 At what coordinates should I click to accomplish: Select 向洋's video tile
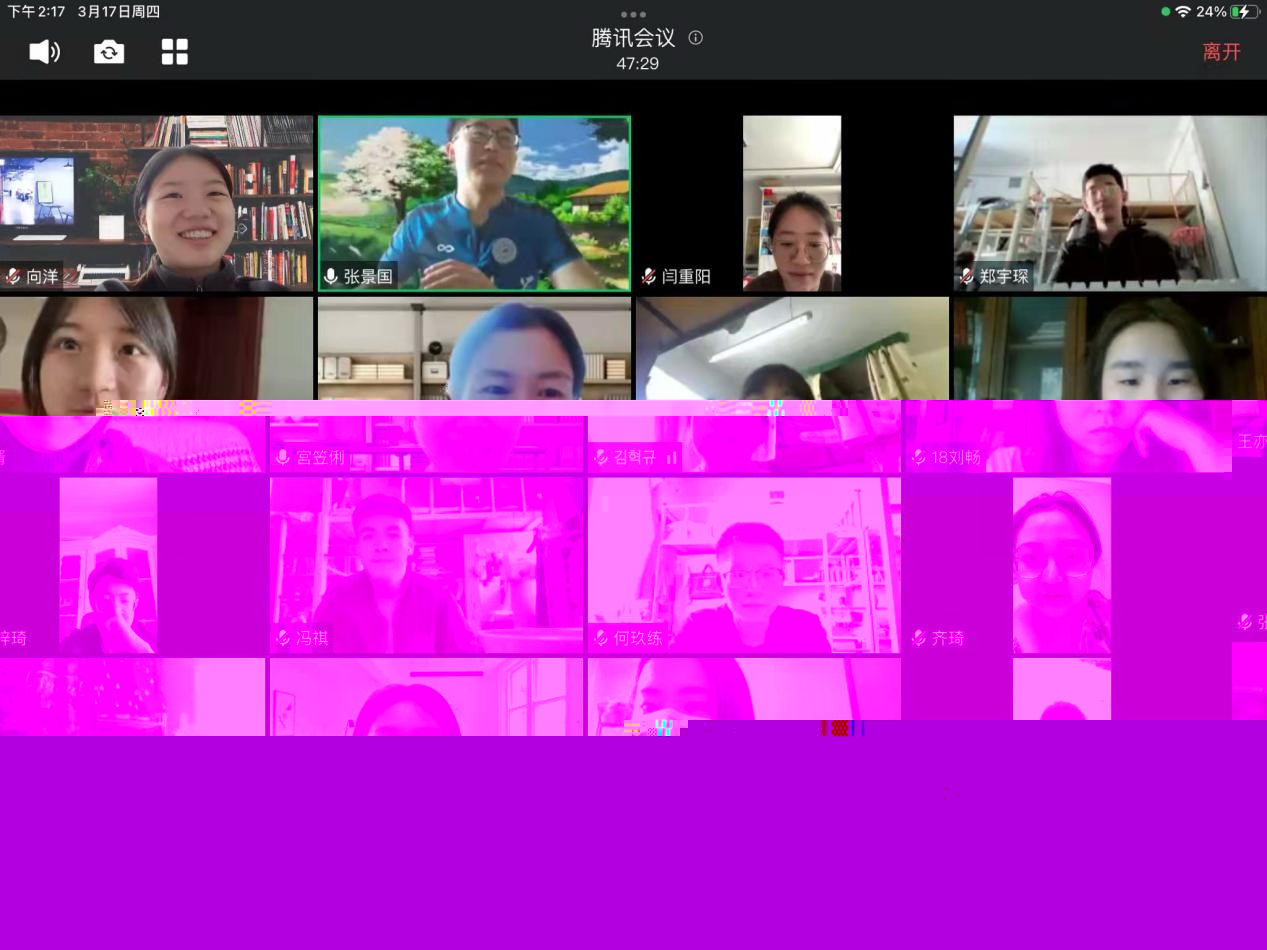click(156, 203)
